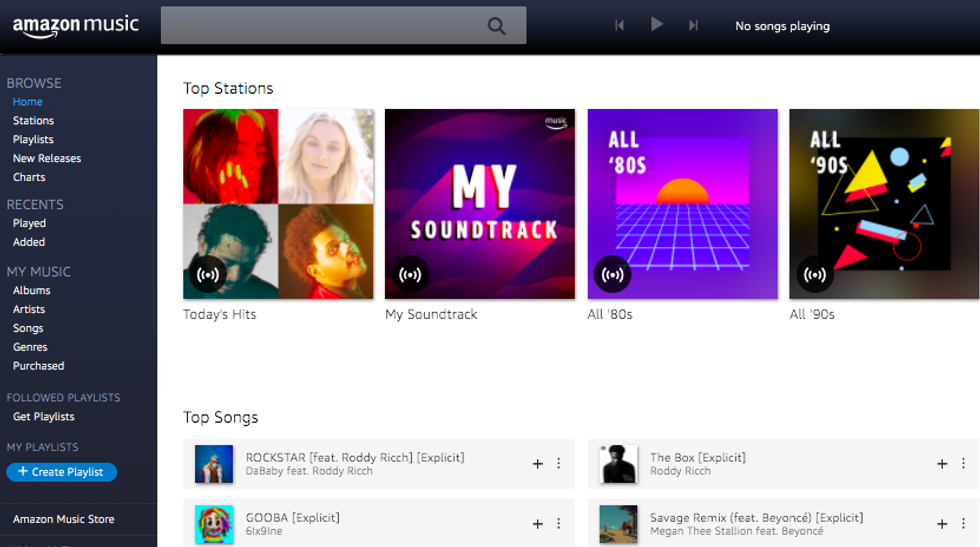
Task: Click 'Savage Remix (feat. Beyoncé)' title
Action: point(756,518)
